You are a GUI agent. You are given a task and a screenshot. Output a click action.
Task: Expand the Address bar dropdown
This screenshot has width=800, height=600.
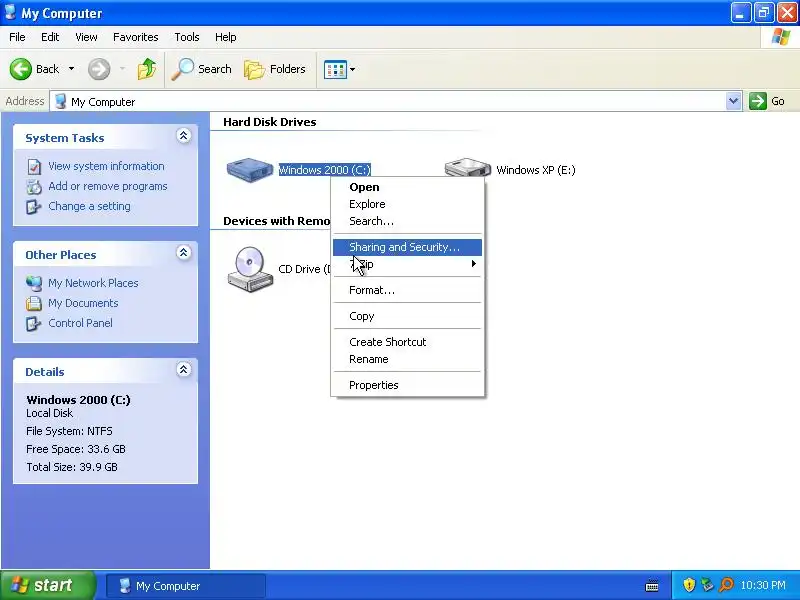pyautogui.click(x=733, y=101)
